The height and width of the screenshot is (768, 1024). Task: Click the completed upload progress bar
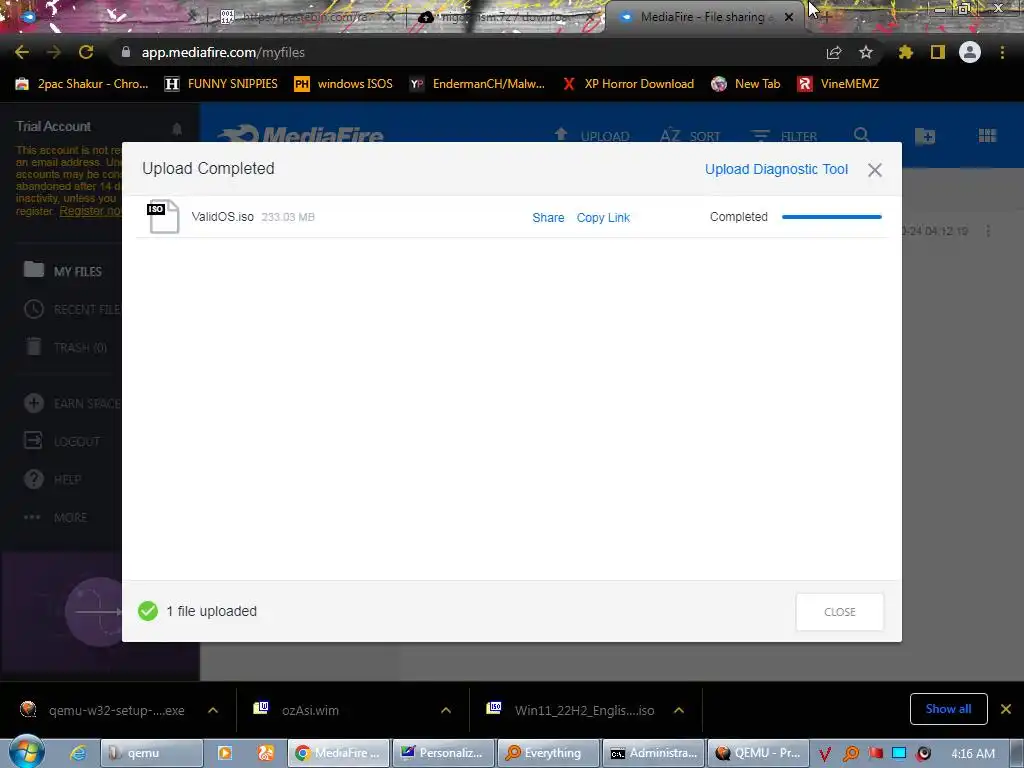831,217
